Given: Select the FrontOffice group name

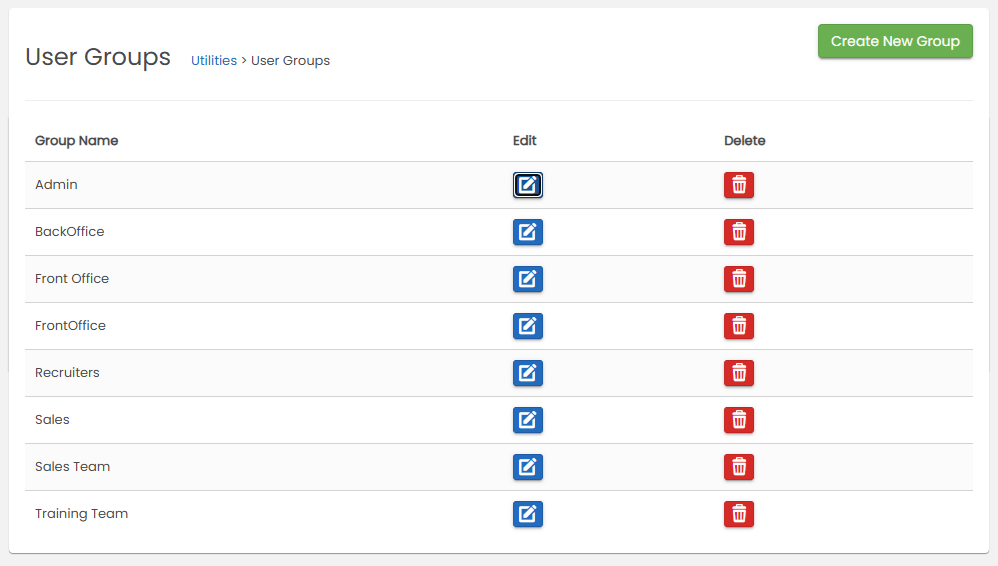Looking at the screenshot, I should [x=70, y=326].
